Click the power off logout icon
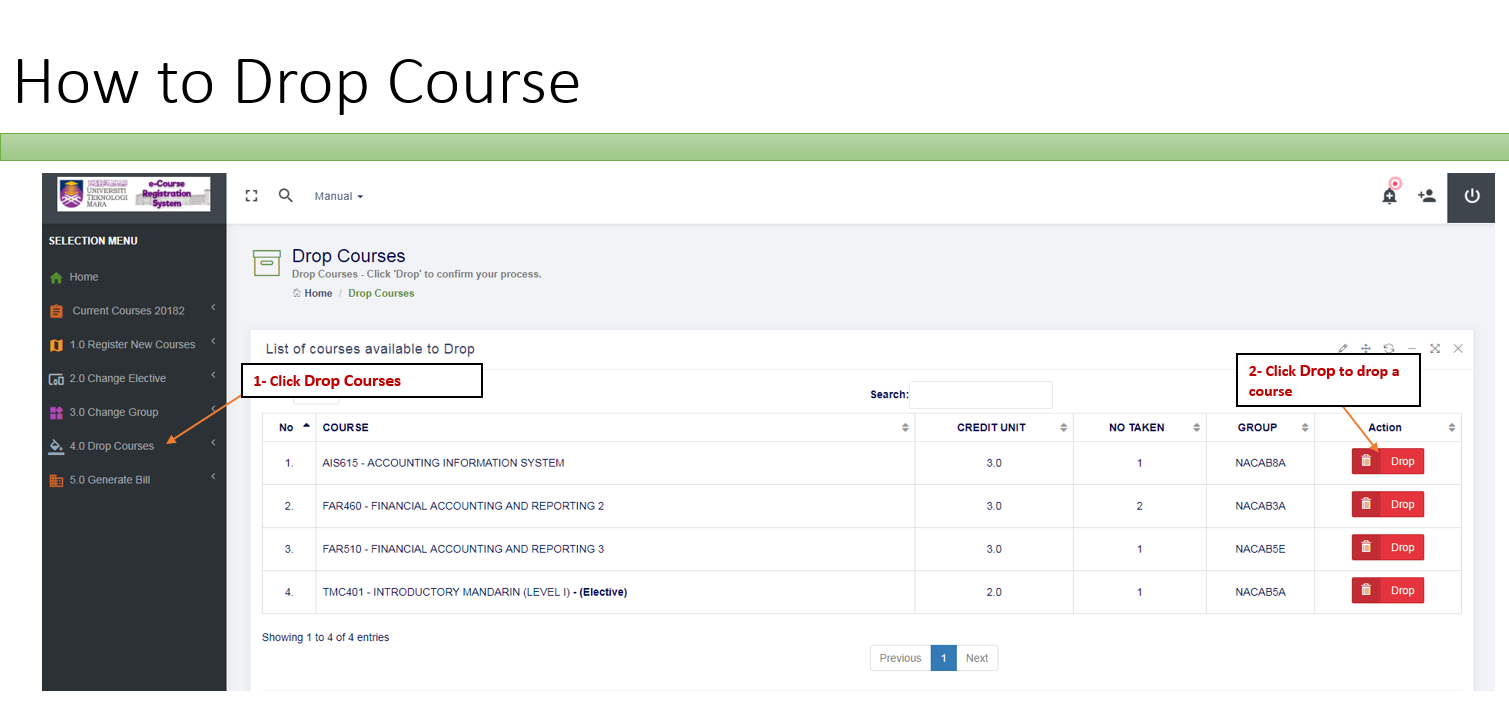This screenshot has width=1509, height=720. coord(1470,196)
